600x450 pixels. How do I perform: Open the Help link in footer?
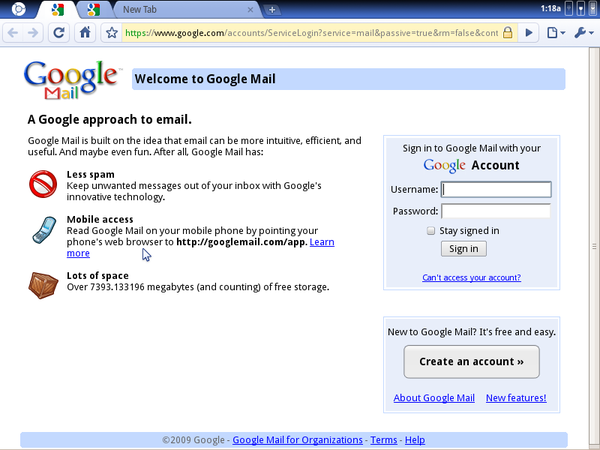(415, 440)
